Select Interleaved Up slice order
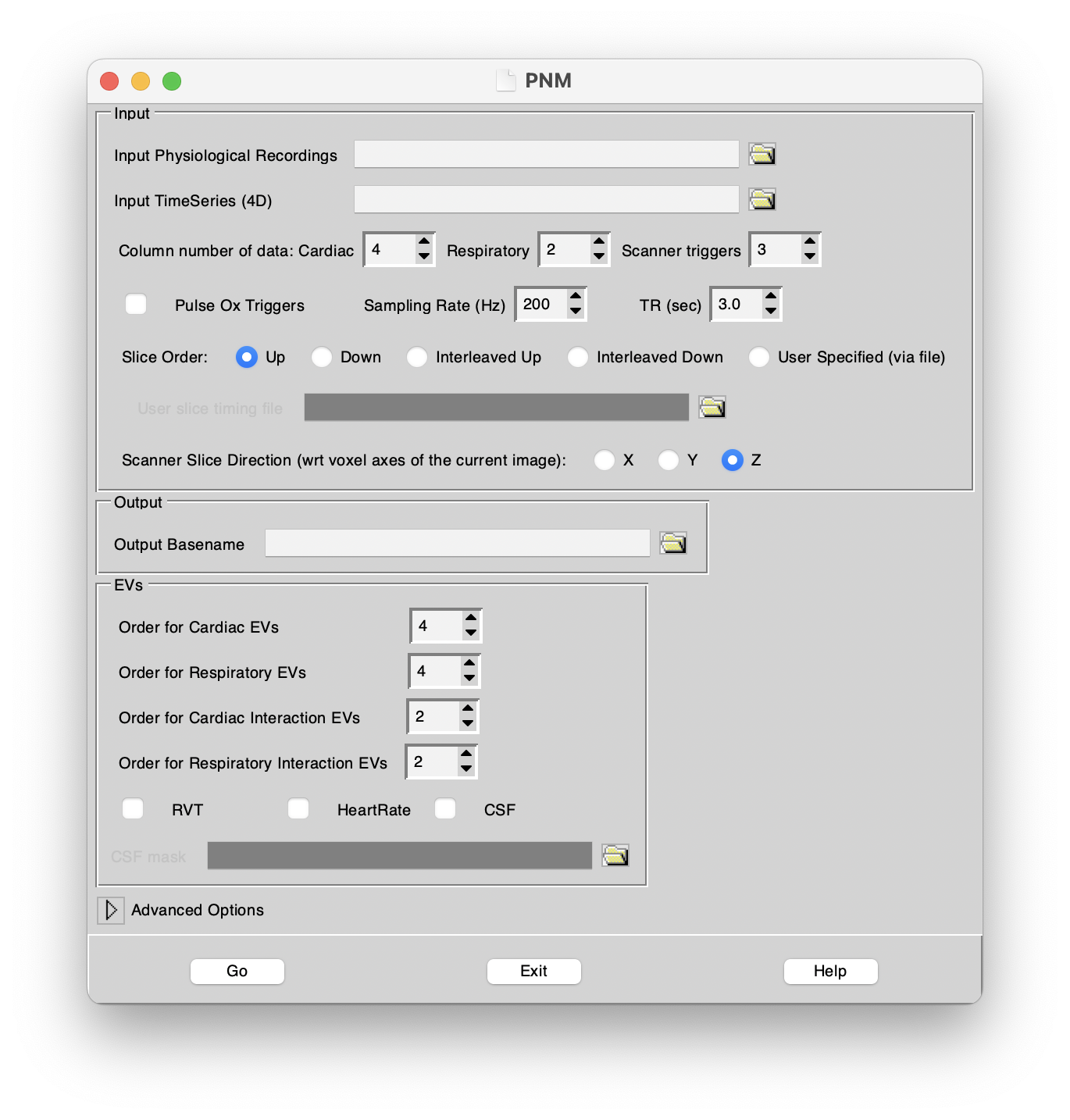 (417, 357)
